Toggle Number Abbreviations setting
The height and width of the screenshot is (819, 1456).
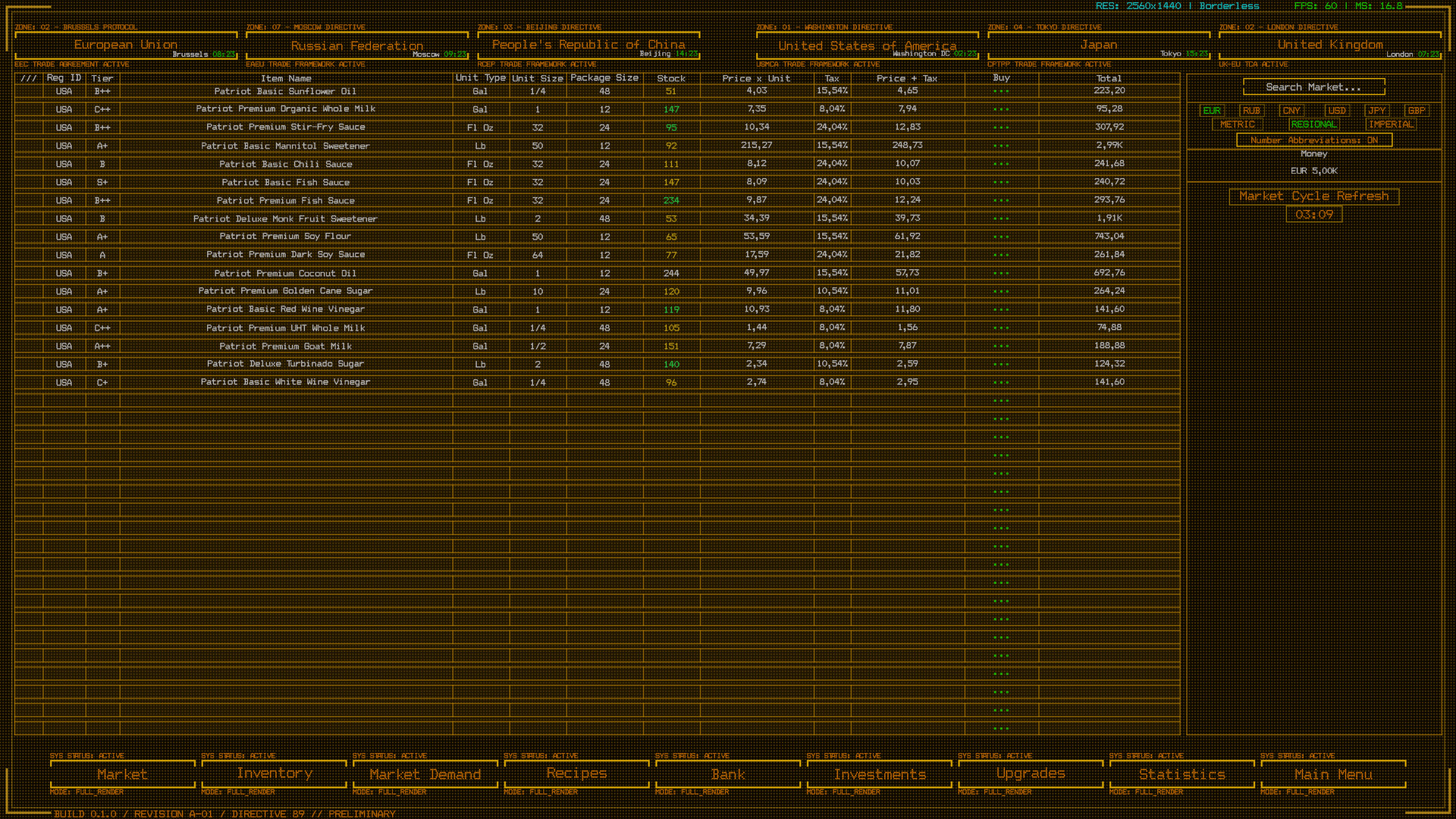coord(1314,140)
